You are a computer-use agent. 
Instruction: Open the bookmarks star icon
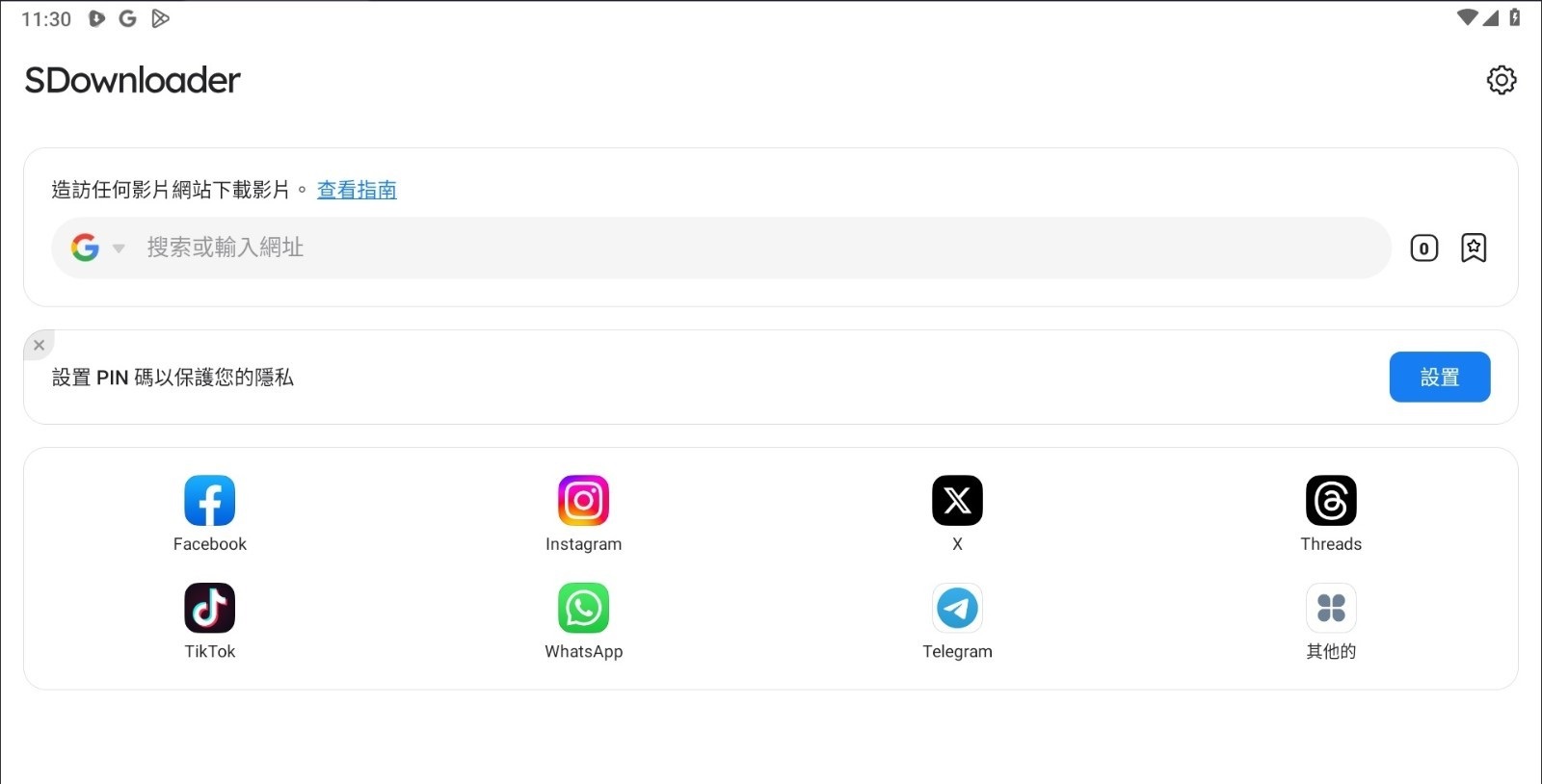pyautogui.click(x=1474, y=248)
